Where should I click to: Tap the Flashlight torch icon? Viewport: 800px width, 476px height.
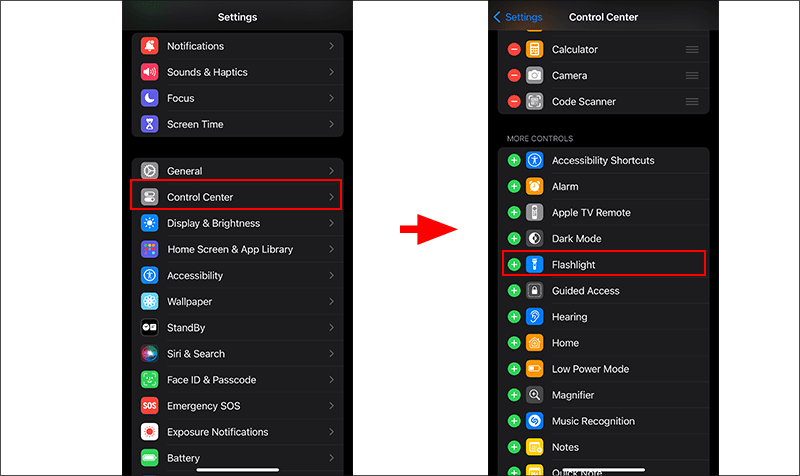point(534,264)
